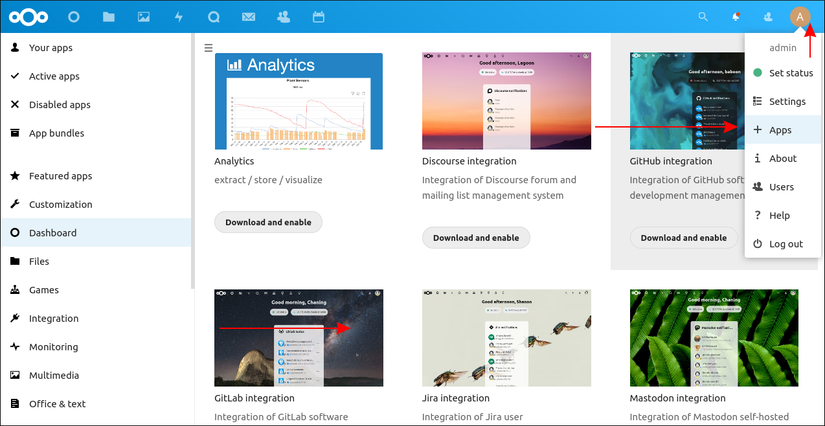Open Users from user menu

pyautogui.click(x=783, y=187)
